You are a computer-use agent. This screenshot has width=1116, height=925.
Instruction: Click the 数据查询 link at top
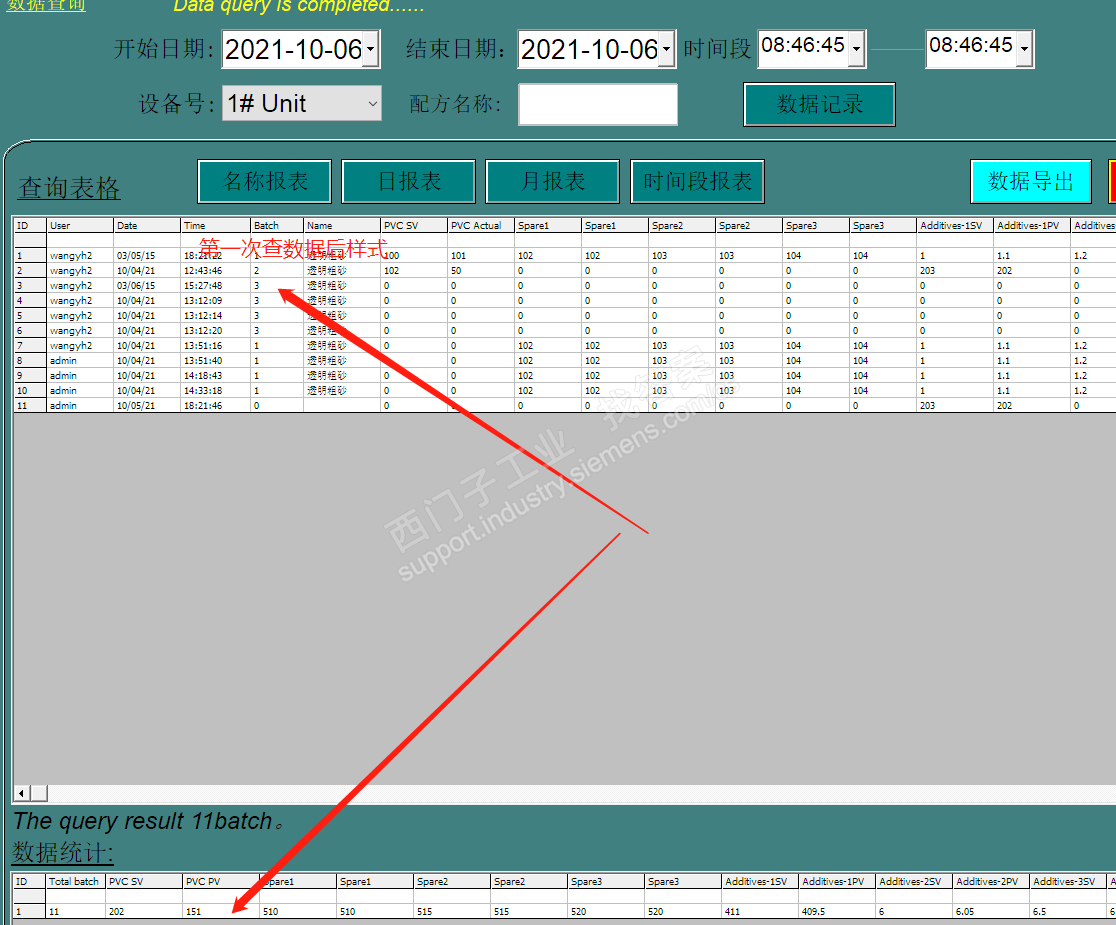pos(46,6)
